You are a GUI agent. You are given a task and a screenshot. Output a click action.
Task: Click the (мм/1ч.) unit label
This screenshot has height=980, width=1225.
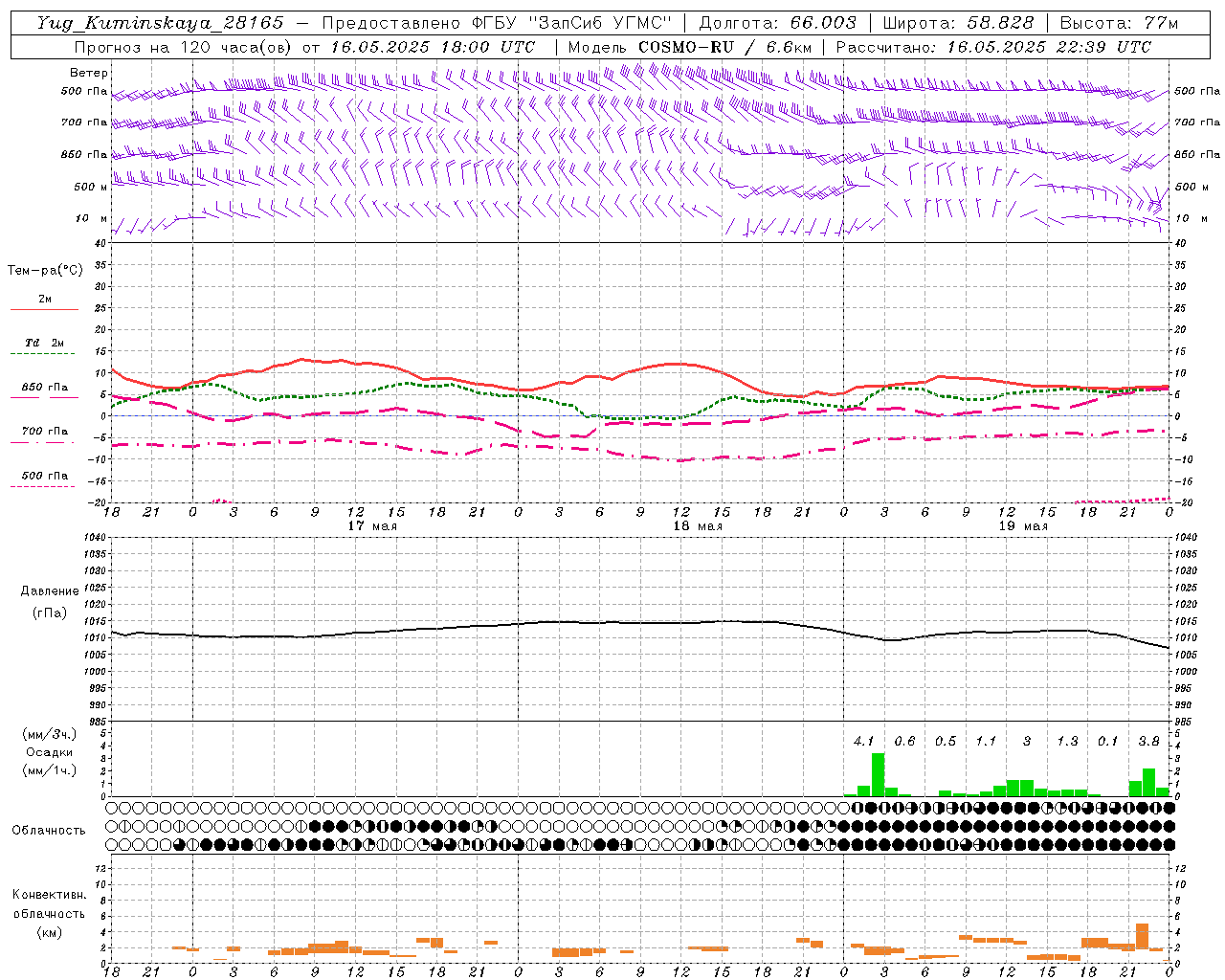tap(49, 770)
